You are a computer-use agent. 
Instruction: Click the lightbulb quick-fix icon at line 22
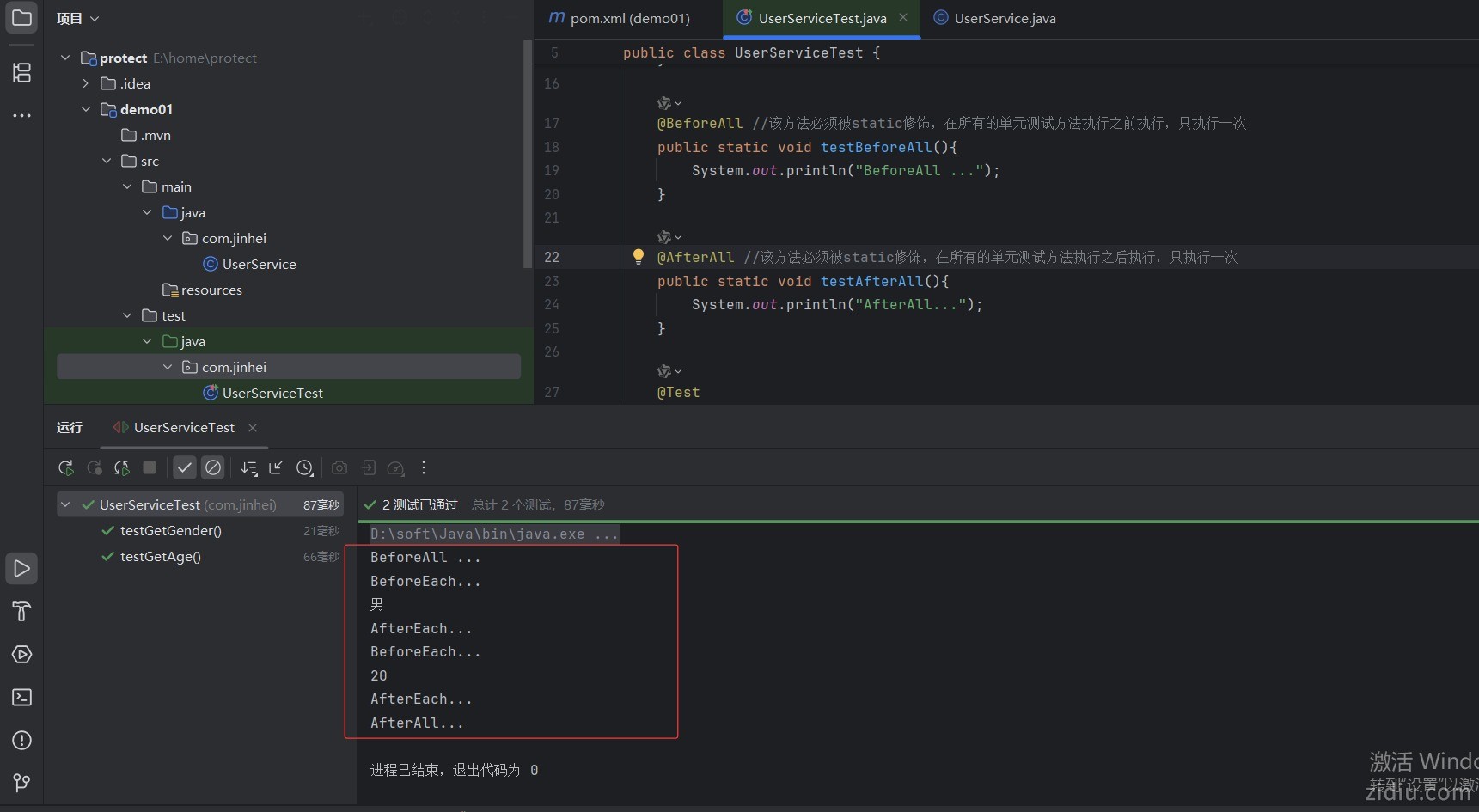click(638, 256)
